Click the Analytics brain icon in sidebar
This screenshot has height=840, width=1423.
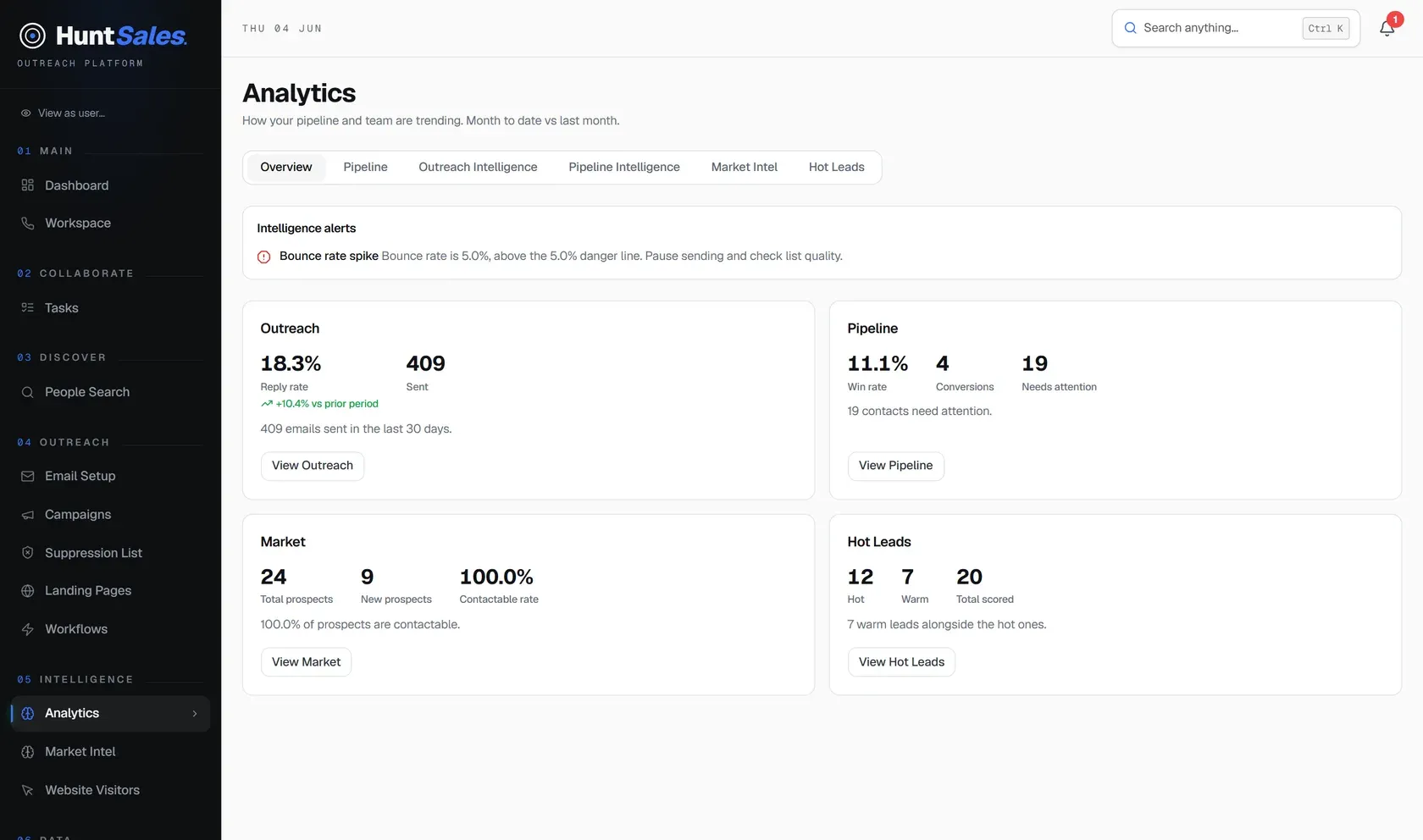pos(28,714)
